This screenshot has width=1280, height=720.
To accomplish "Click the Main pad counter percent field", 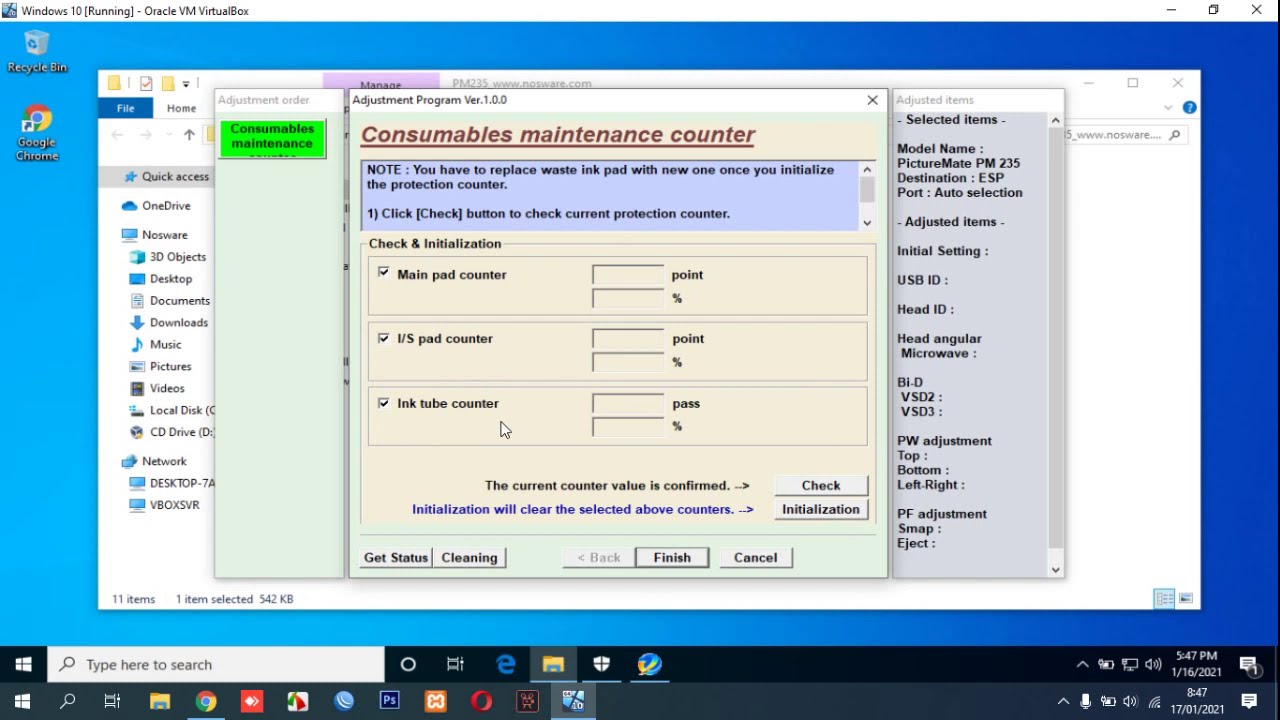I will coord(628,298).
